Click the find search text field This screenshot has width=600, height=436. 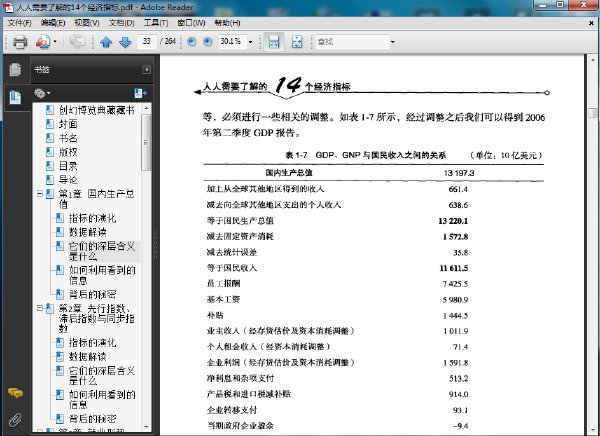(x=352, y=41)
